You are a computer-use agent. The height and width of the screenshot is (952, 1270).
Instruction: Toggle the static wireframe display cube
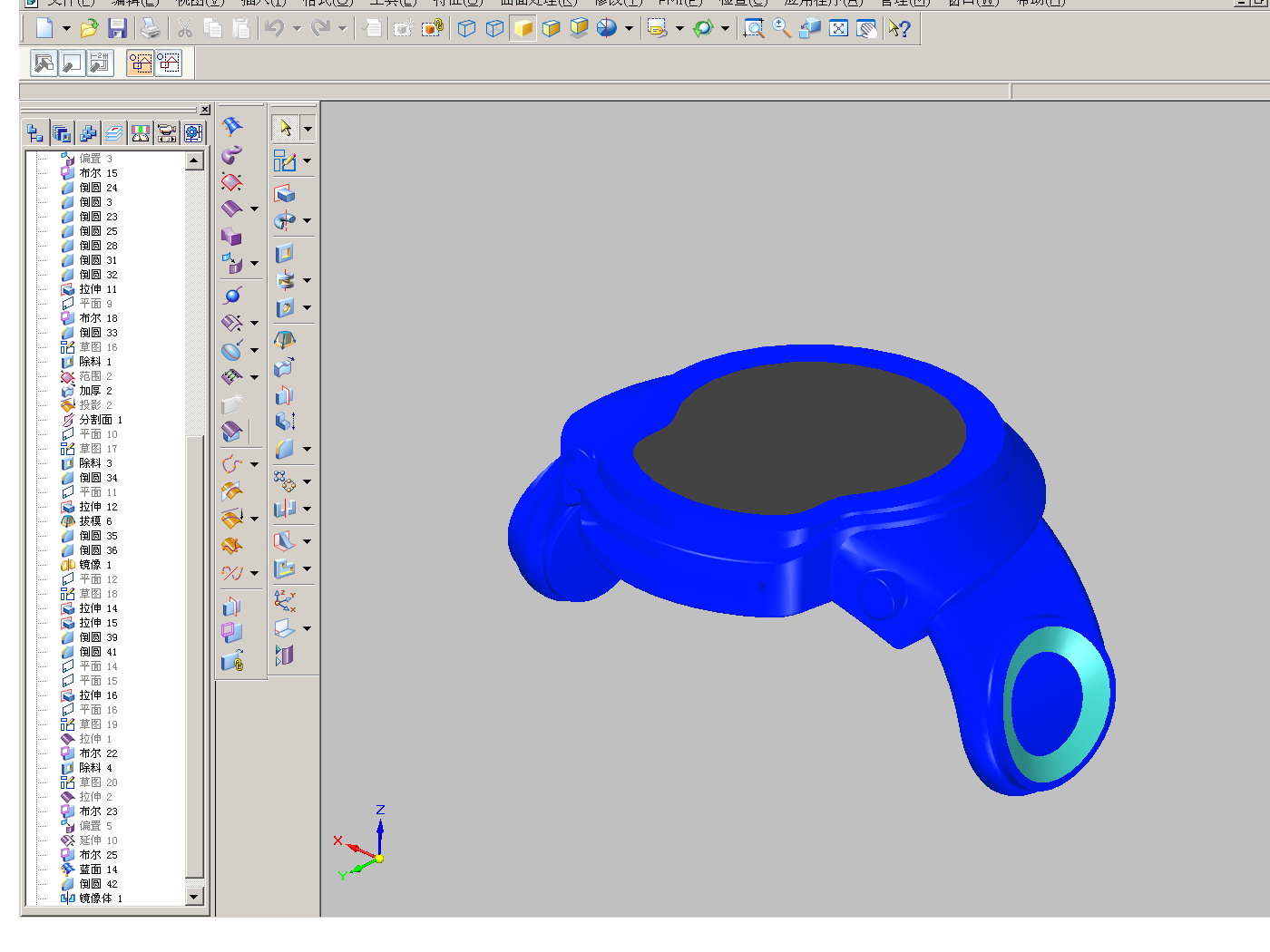click(466, 29)
